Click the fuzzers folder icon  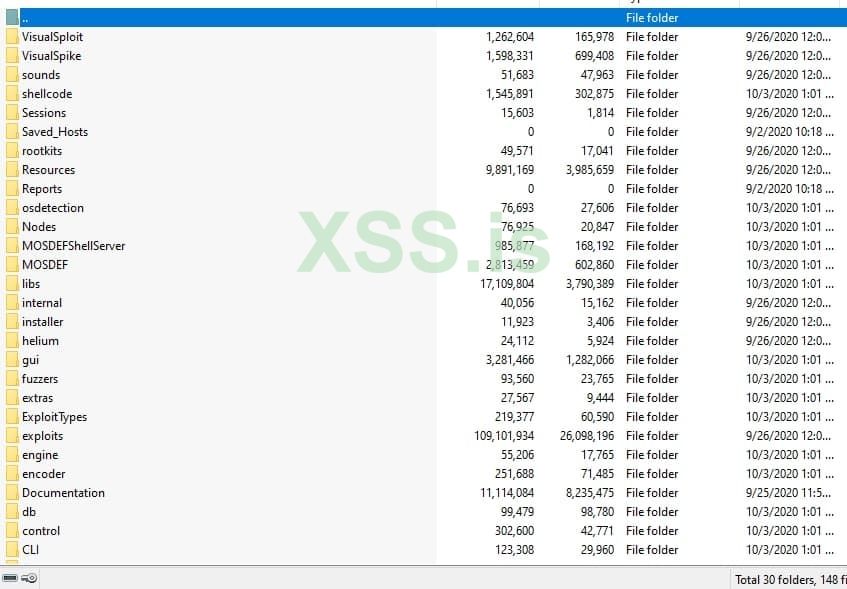tap(12, 378)
